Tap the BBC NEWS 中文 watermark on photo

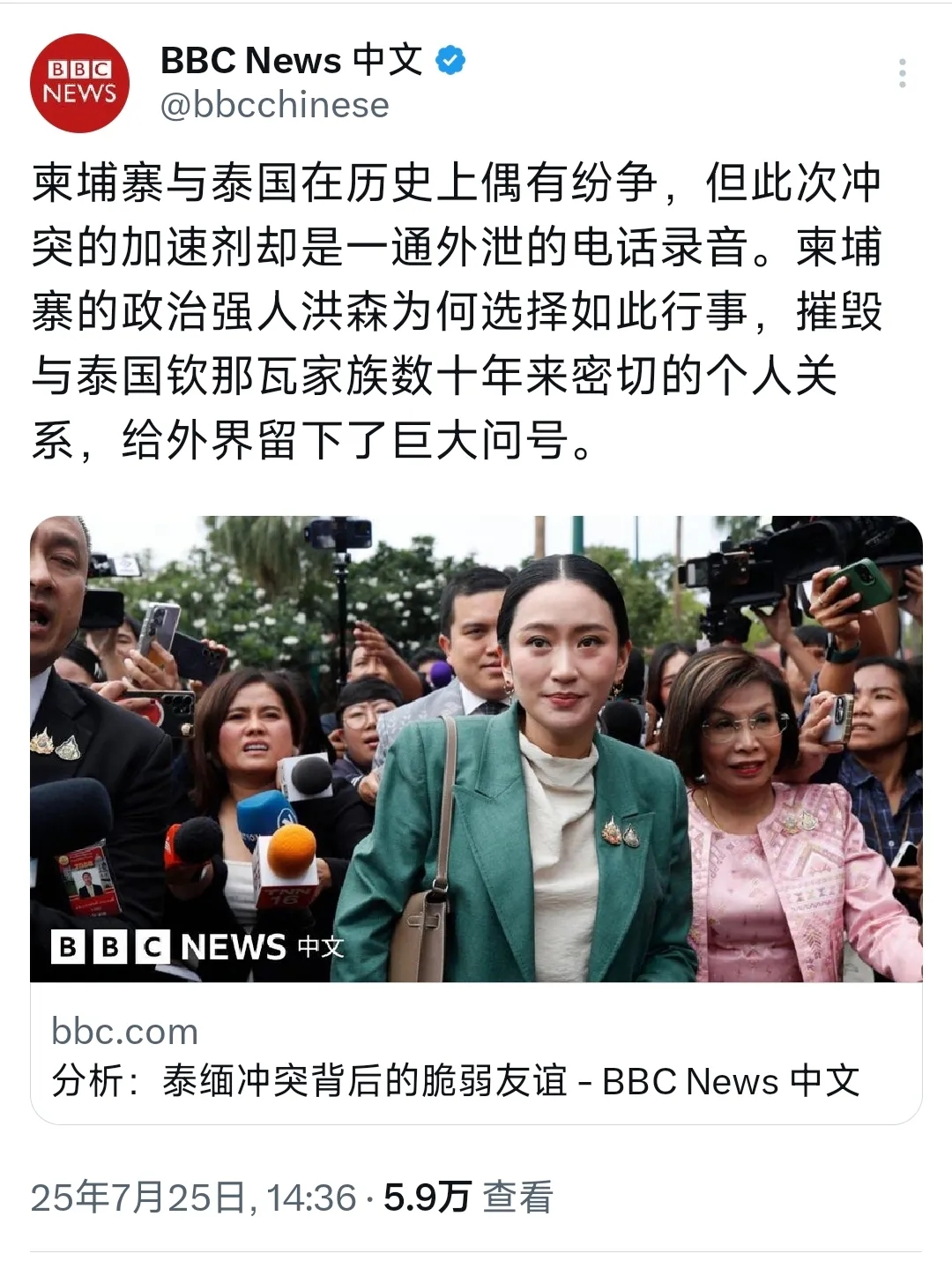(197, 947)
